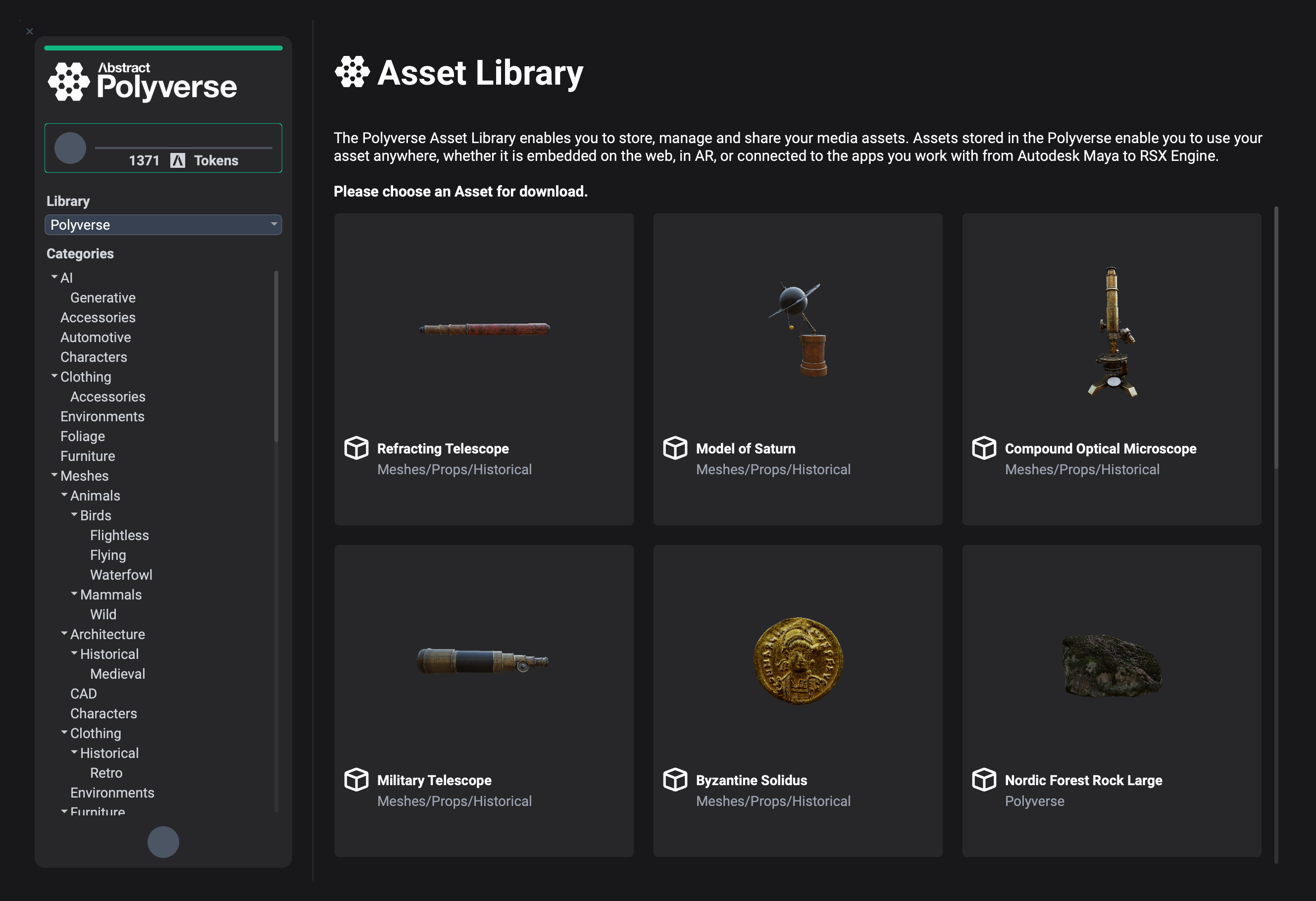Click the categories list scrollbar
The width and height of the screenshot is (1316, 901).
276,357
